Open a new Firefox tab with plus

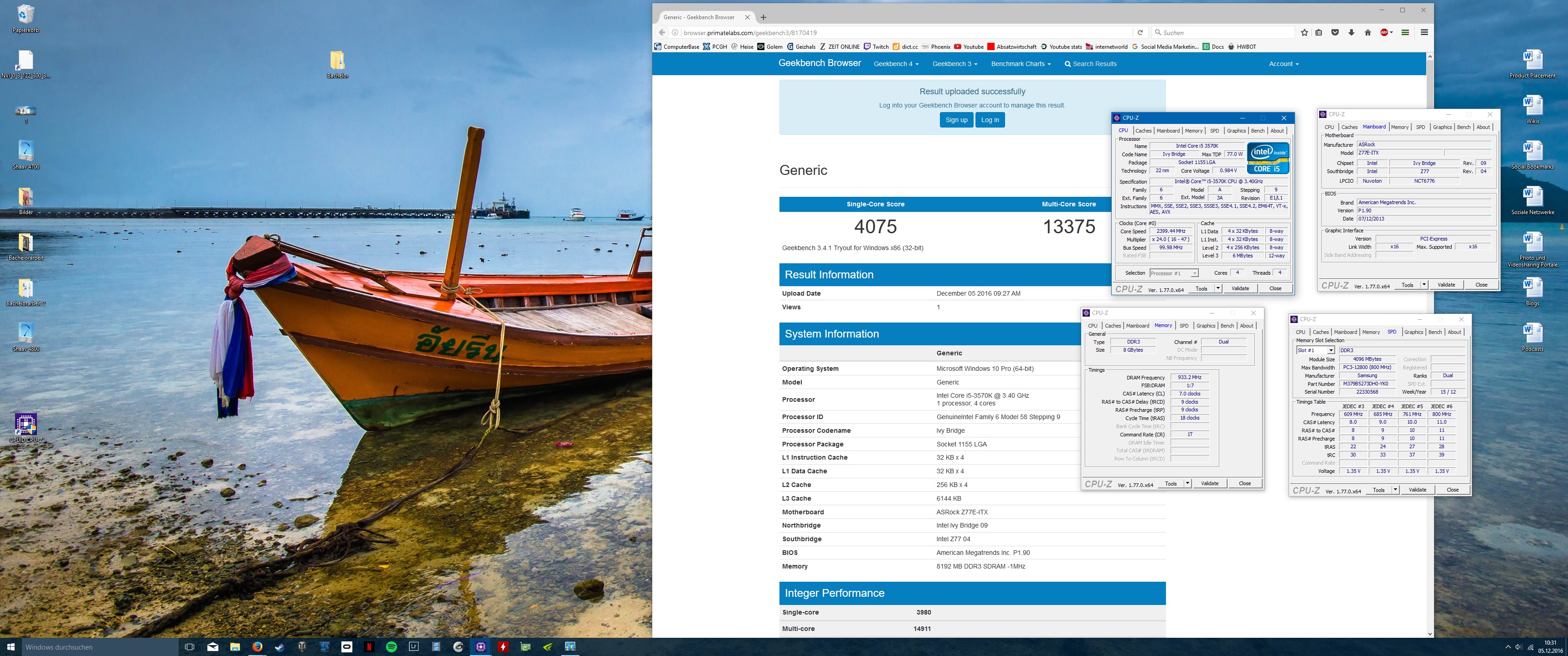click(763, 17)
